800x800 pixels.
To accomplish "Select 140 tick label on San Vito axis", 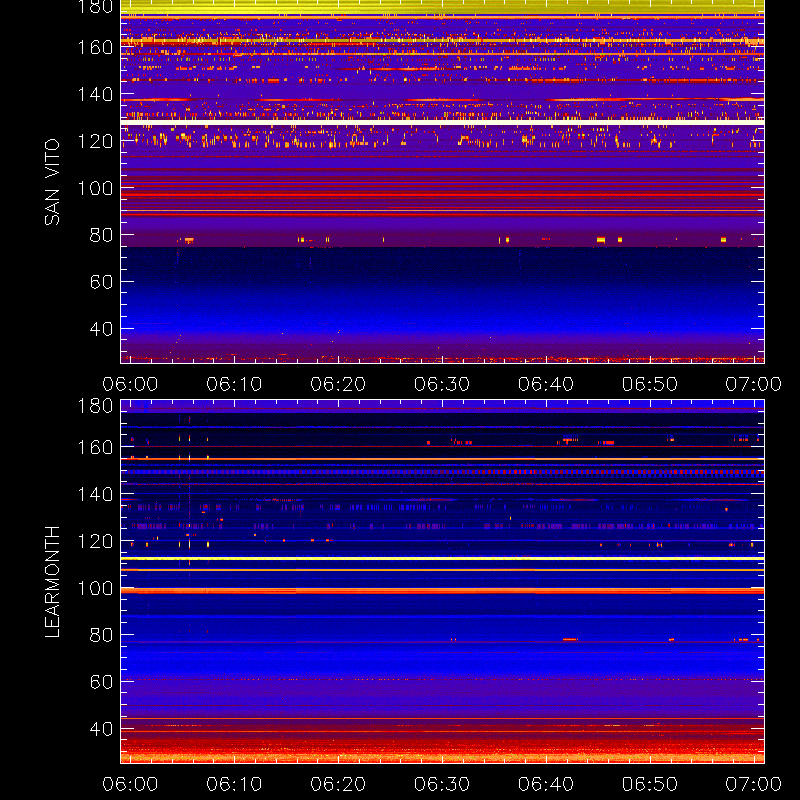I will [95, 94].
